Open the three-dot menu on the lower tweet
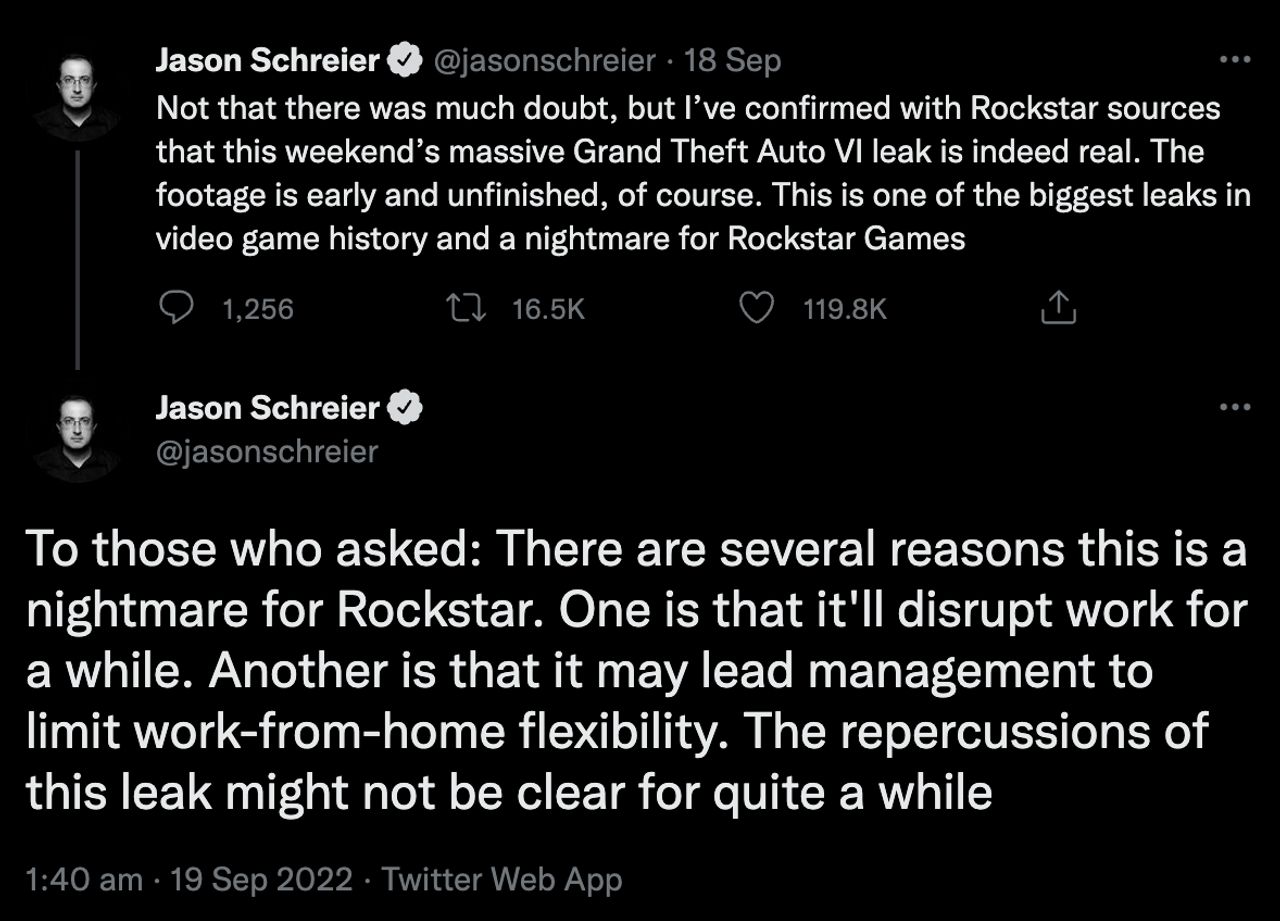This screenshot has height=921, width=1280. (1236, 407)
